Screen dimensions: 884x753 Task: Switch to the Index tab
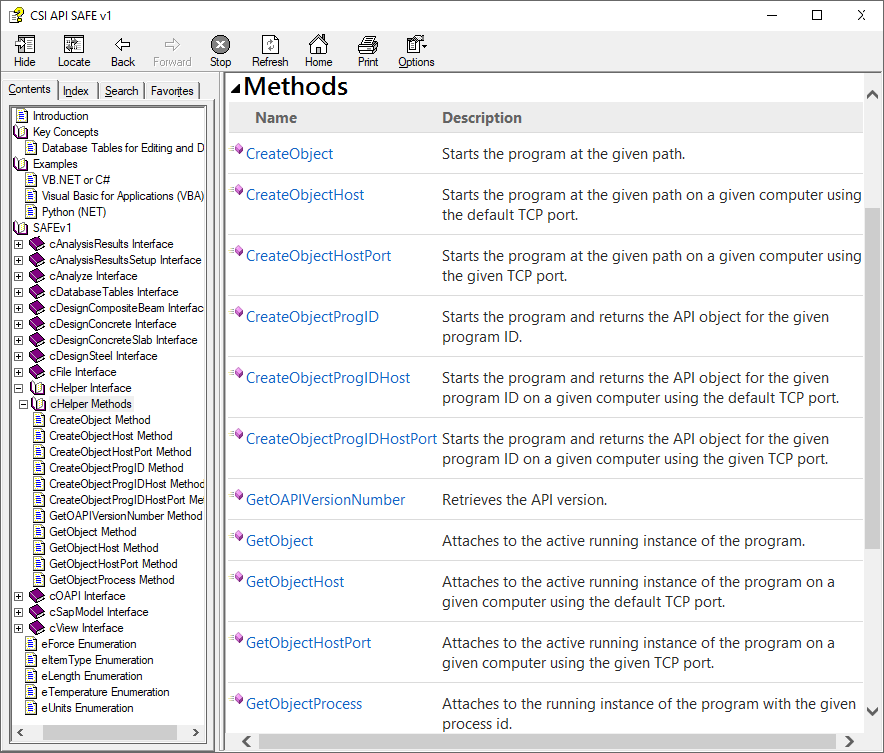pos(76,91)
